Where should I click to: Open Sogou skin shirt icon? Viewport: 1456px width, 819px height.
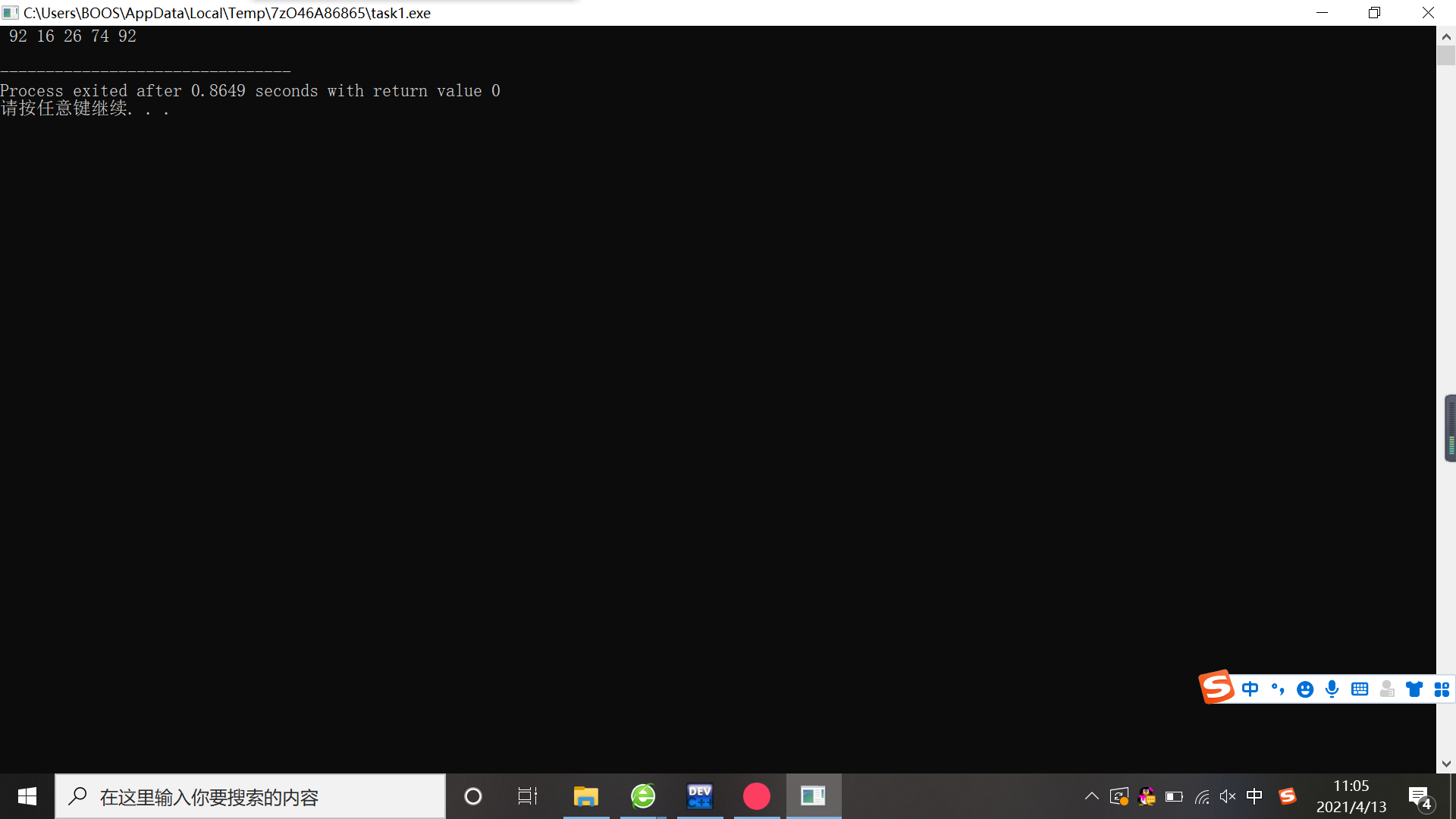pos(1414,689)
